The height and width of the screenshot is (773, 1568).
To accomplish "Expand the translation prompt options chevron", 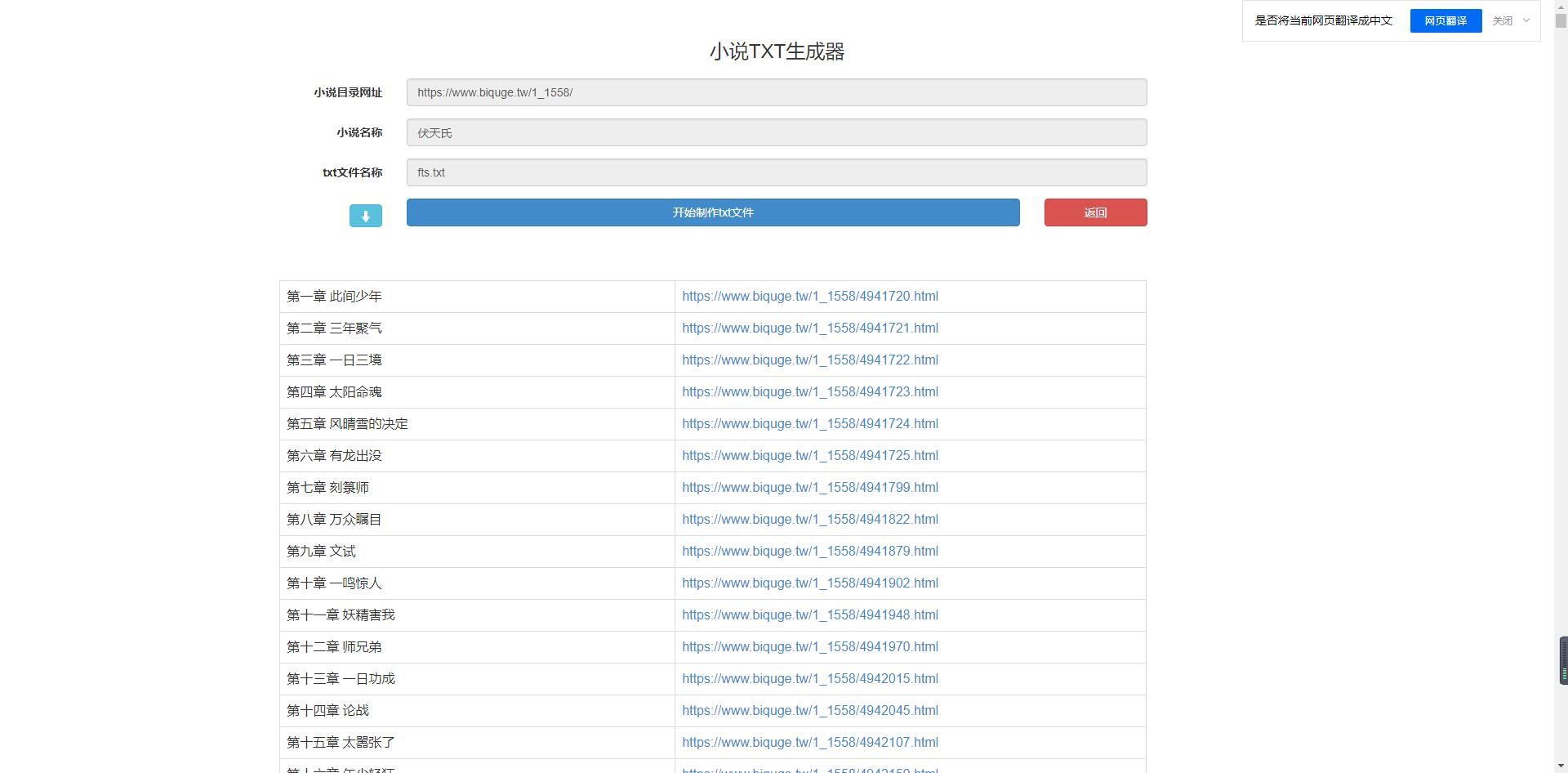I will tap(1526, 21).
